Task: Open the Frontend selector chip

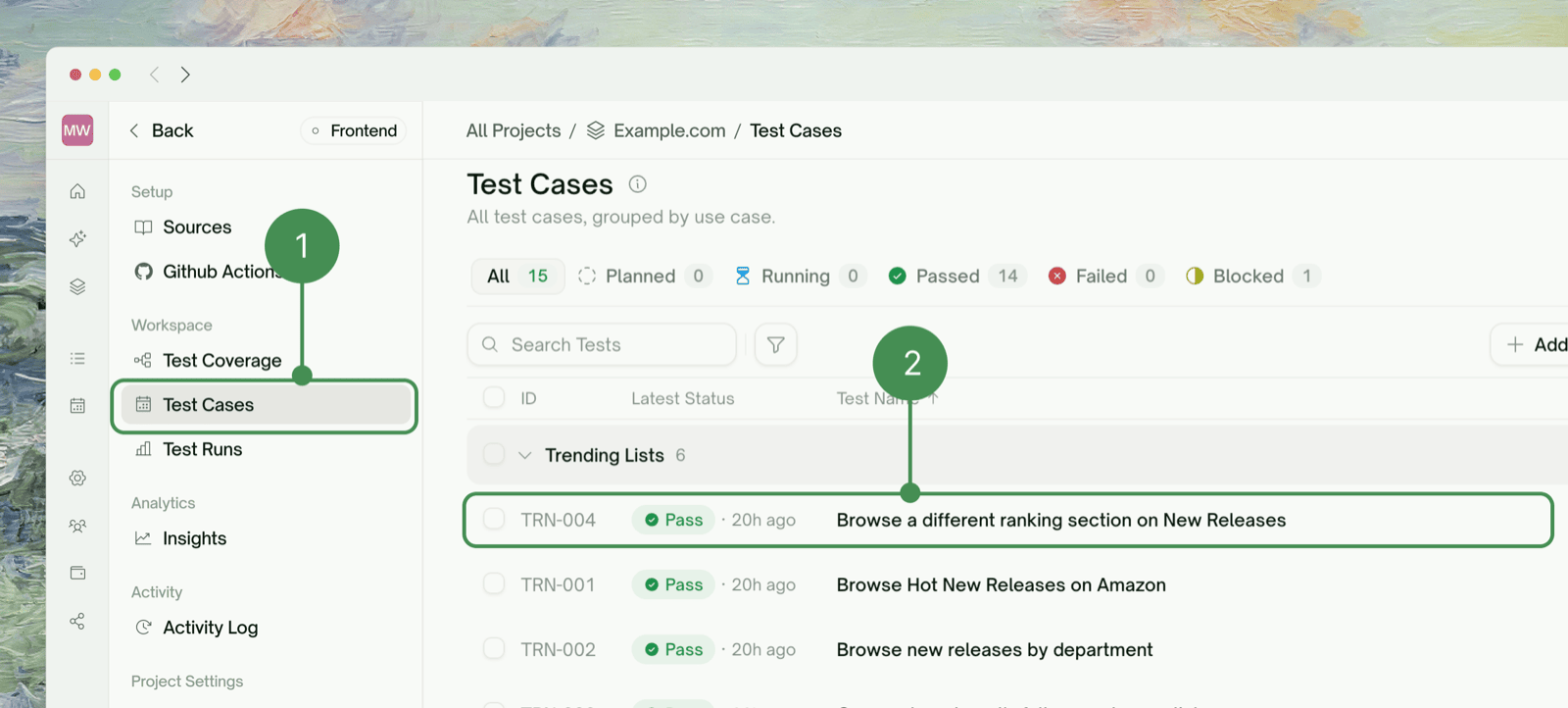Action: coord(354,130)
